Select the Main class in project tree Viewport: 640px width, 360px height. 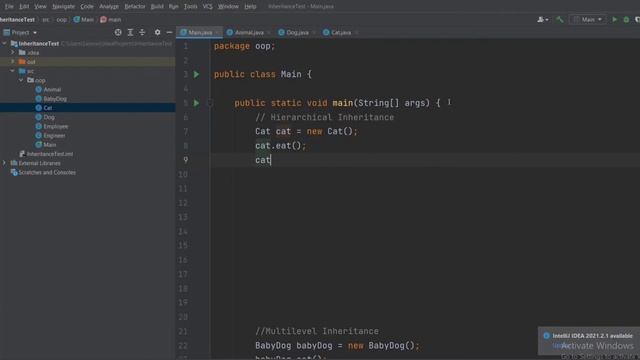click(50, 145)
